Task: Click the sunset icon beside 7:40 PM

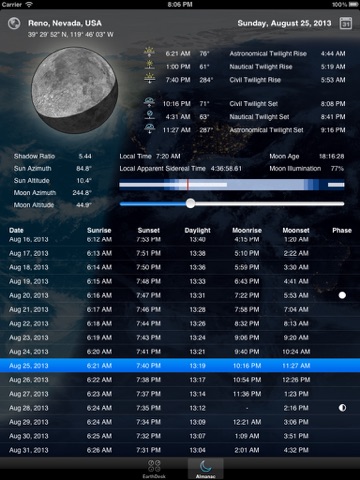Action: click(x=149, y=79)
